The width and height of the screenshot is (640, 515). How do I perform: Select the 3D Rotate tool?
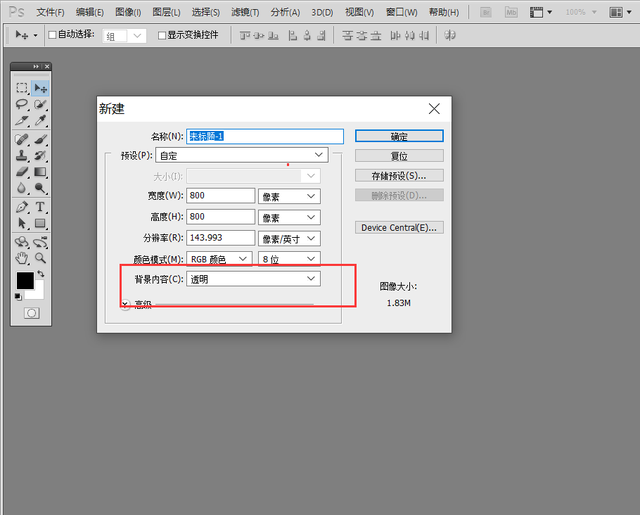[22, 242]
